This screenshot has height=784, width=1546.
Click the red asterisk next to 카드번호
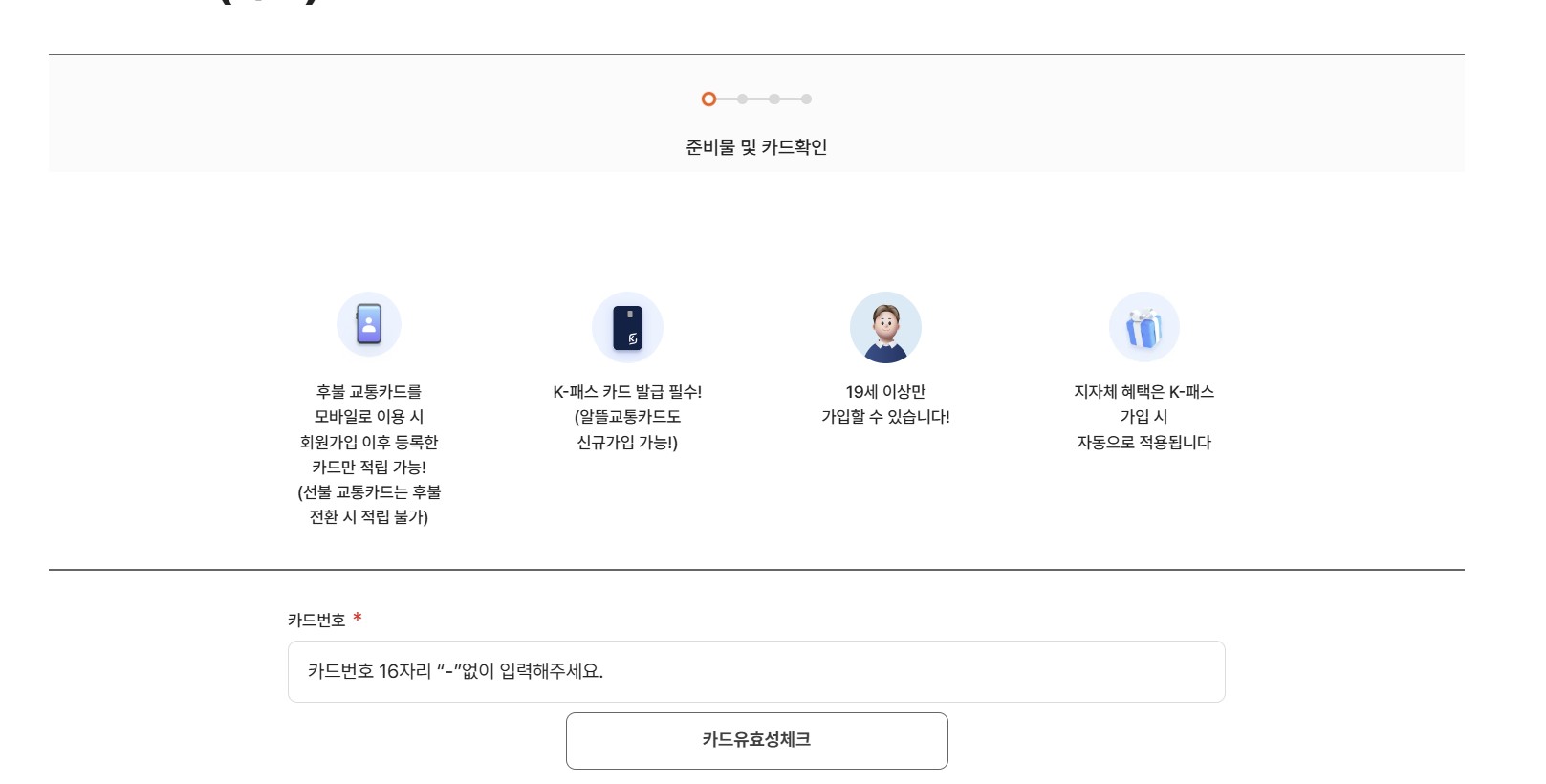point(359,620)
